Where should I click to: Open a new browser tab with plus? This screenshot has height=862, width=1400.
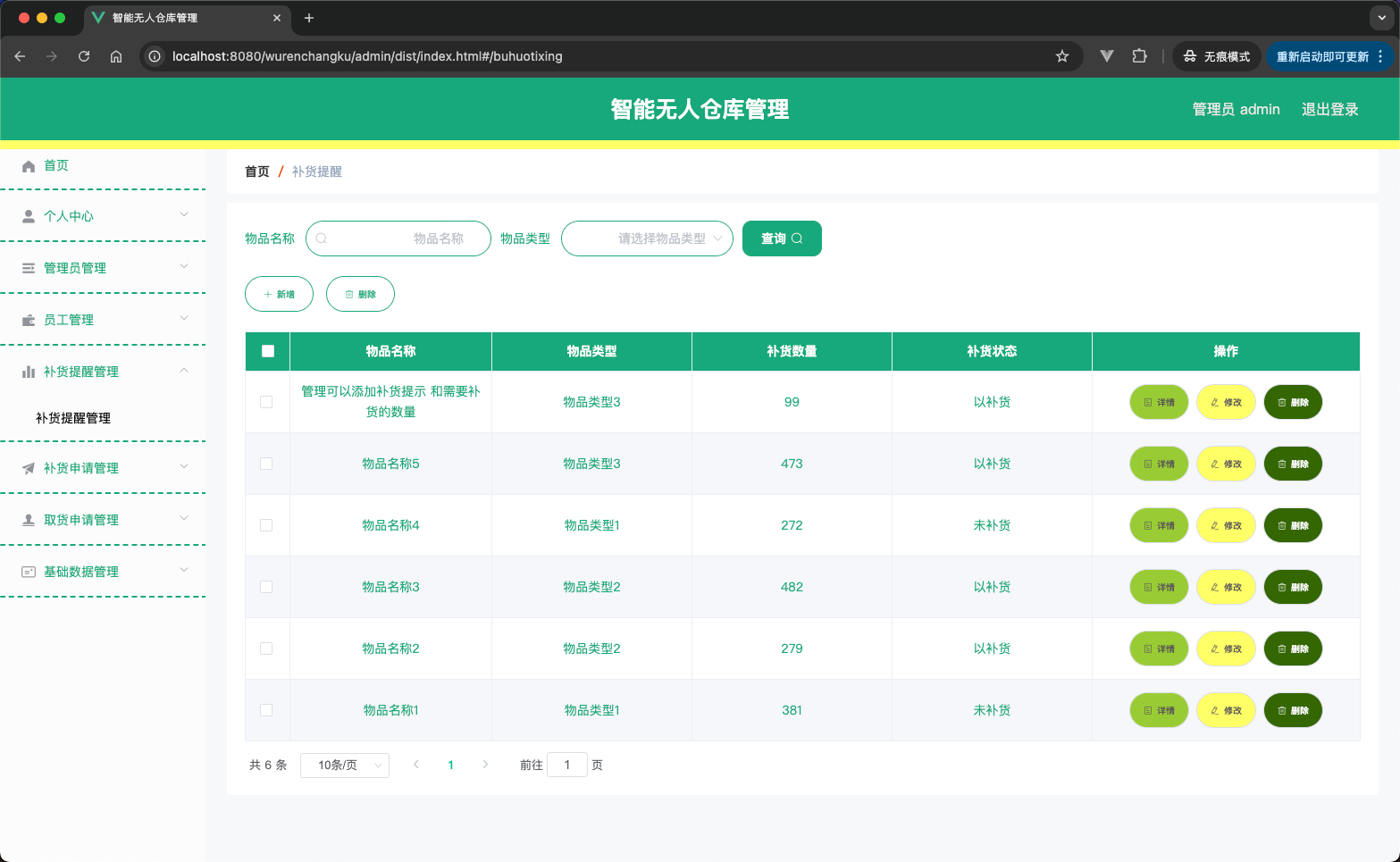click(x=309, y=18)
